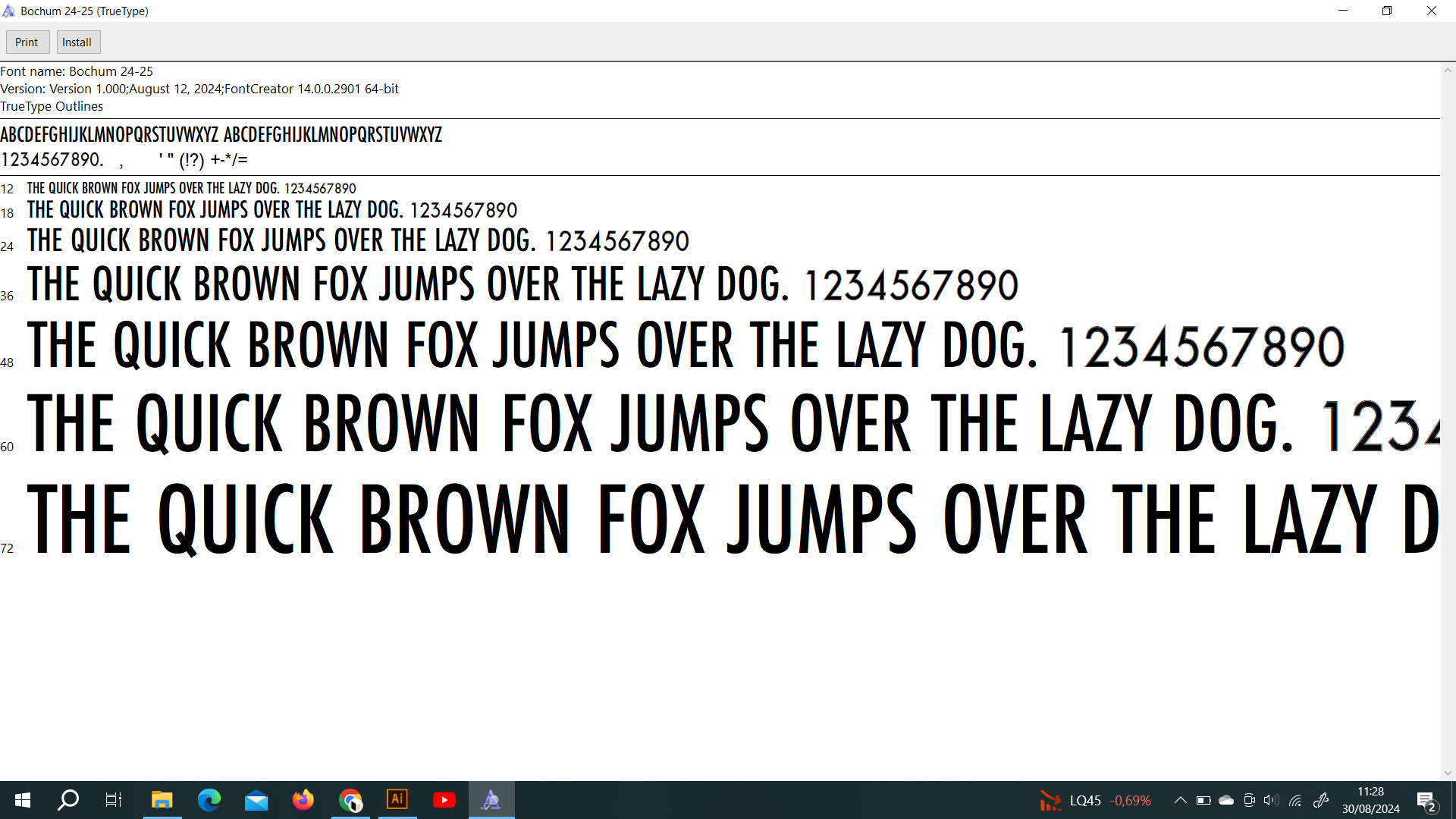
Task: Open taskbar Search
Action: click(68, 800)
